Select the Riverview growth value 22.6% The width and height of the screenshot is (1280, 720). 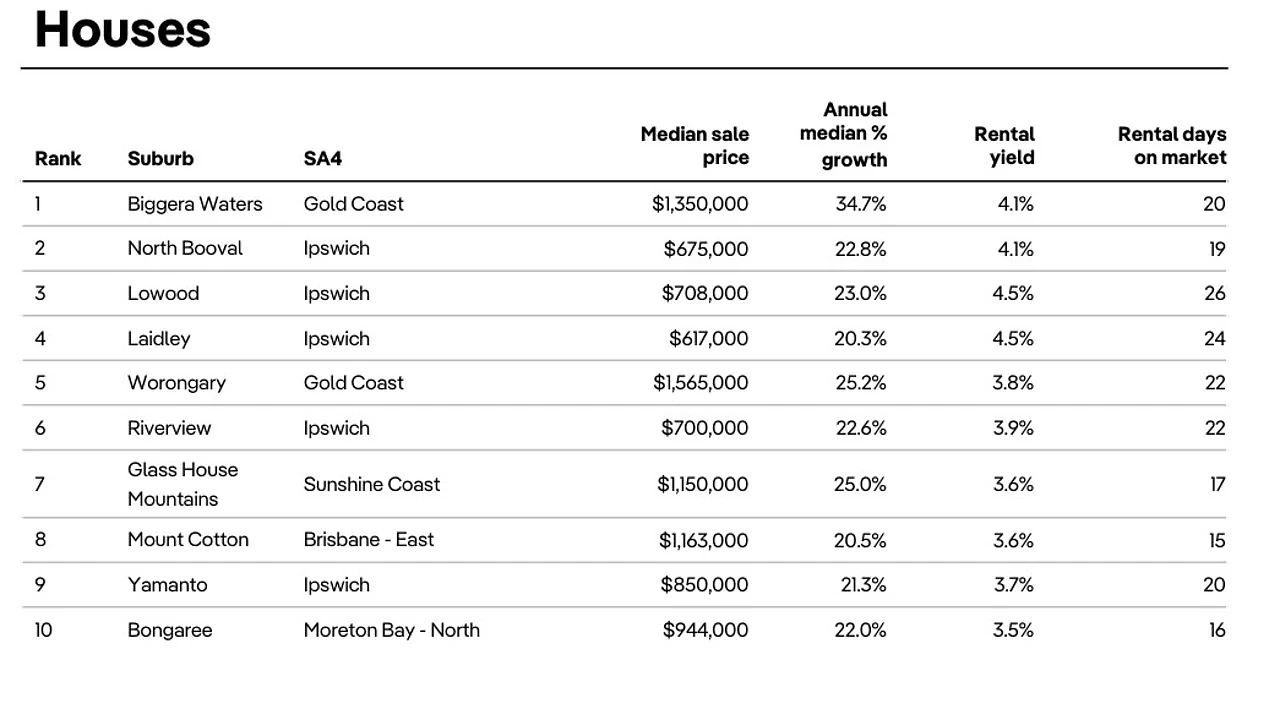tap(861, 428)
